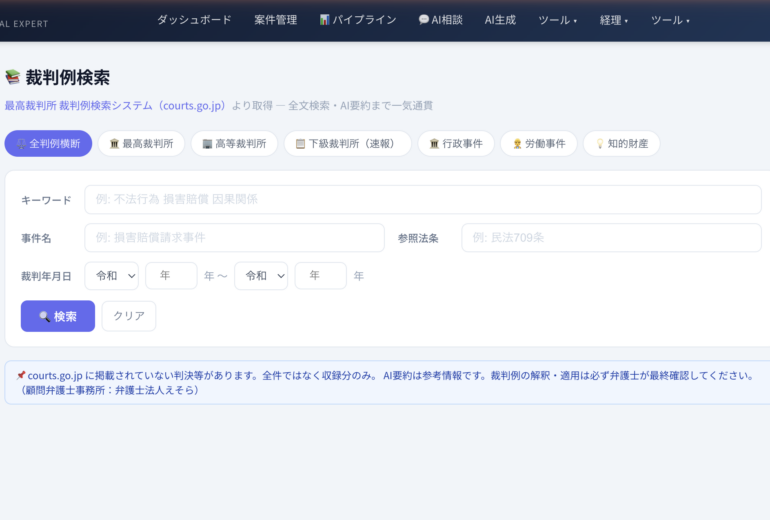Click the キーワード input field
770x520 pixels.
422,199
